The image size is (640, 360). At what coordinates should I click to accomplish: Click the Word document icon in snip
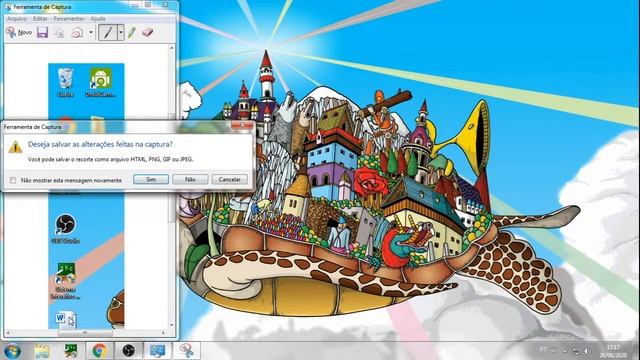[x=65, y=319]
